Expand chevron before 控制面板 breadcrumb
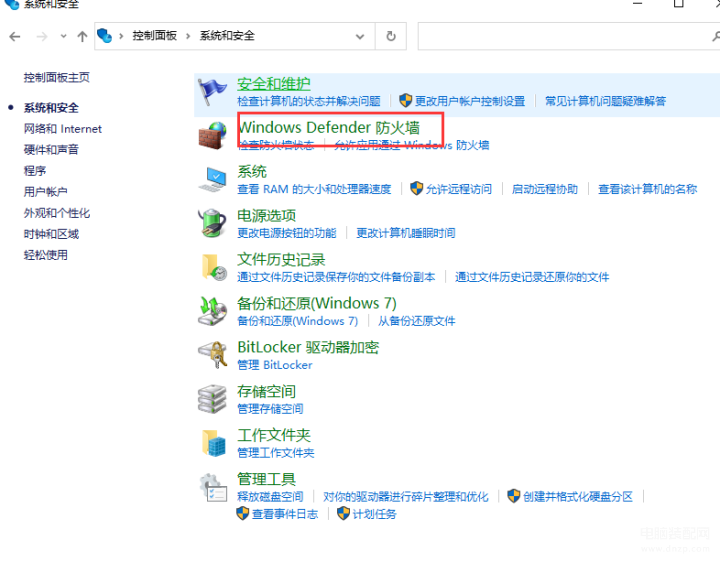The height and width of the screenshot is (562, 720). pyautogui.click(x=121, y=36)
